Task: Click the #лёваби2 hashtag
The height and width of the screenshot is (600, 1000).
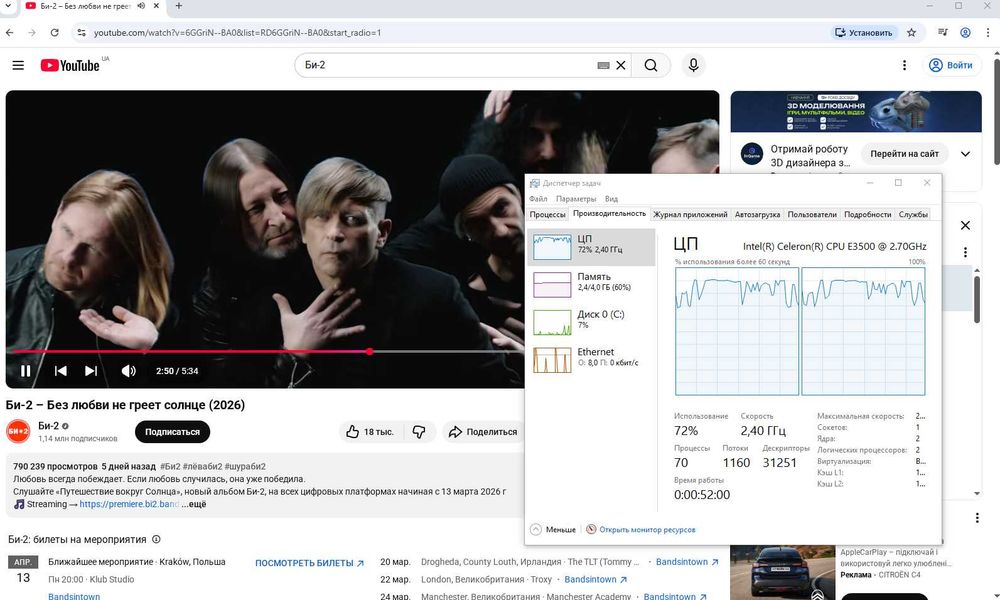Action: [x=202, y=466]
